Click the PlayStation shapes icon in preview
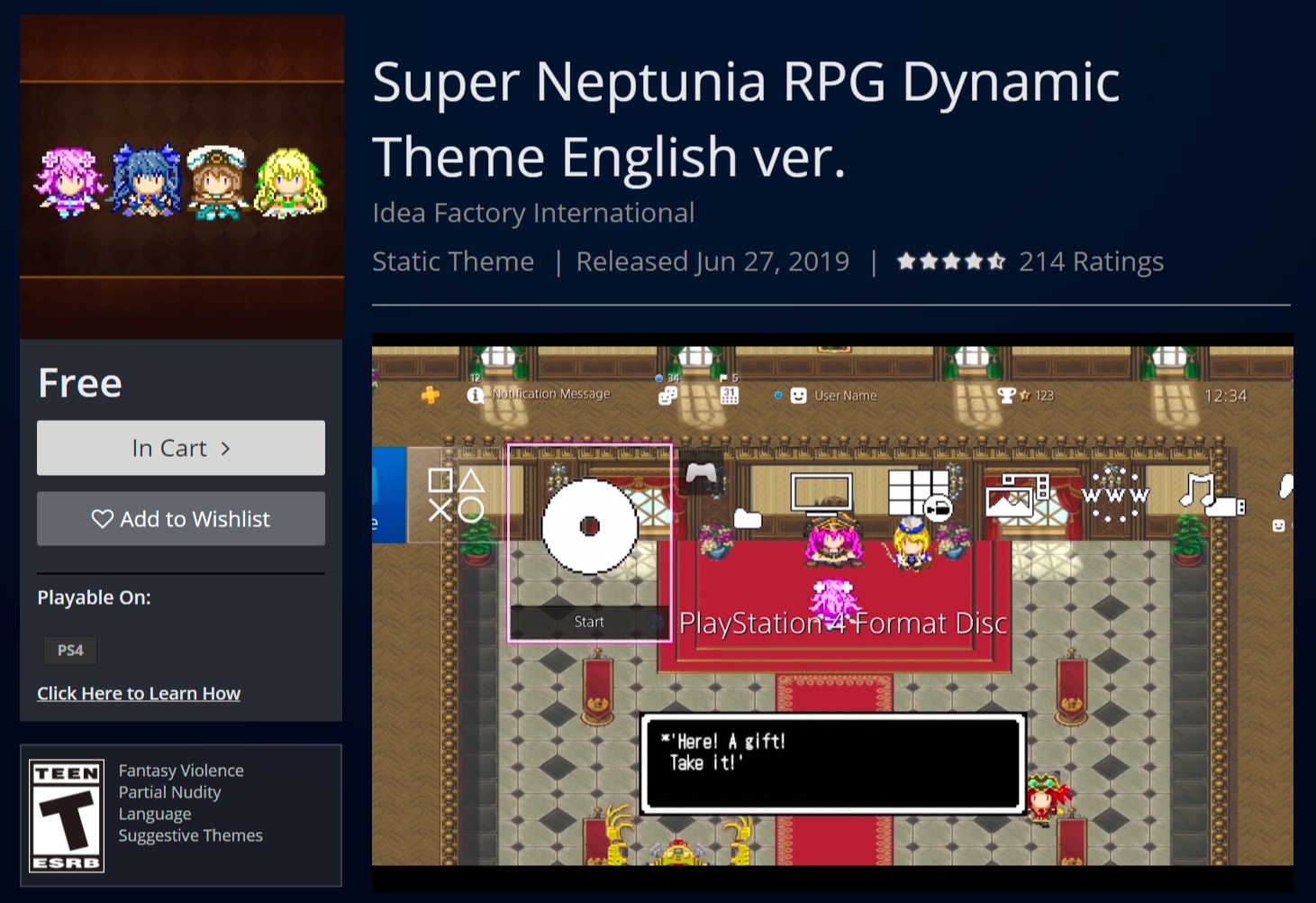Screen dimensions: 1316x903 [x=456, y=495]
